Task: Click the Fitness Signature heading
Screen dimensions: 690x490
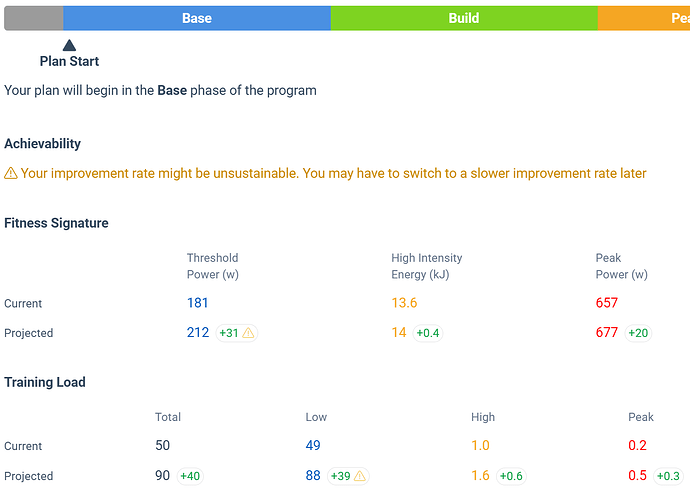Action: coord(56,223)
